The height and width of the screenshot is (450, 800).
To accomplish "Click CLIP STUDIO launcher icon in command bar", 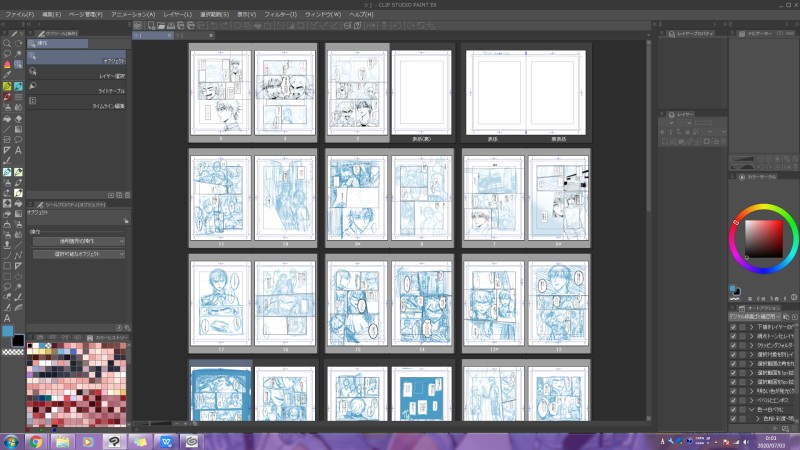I will pyautogui.click(x=138, y=25).
